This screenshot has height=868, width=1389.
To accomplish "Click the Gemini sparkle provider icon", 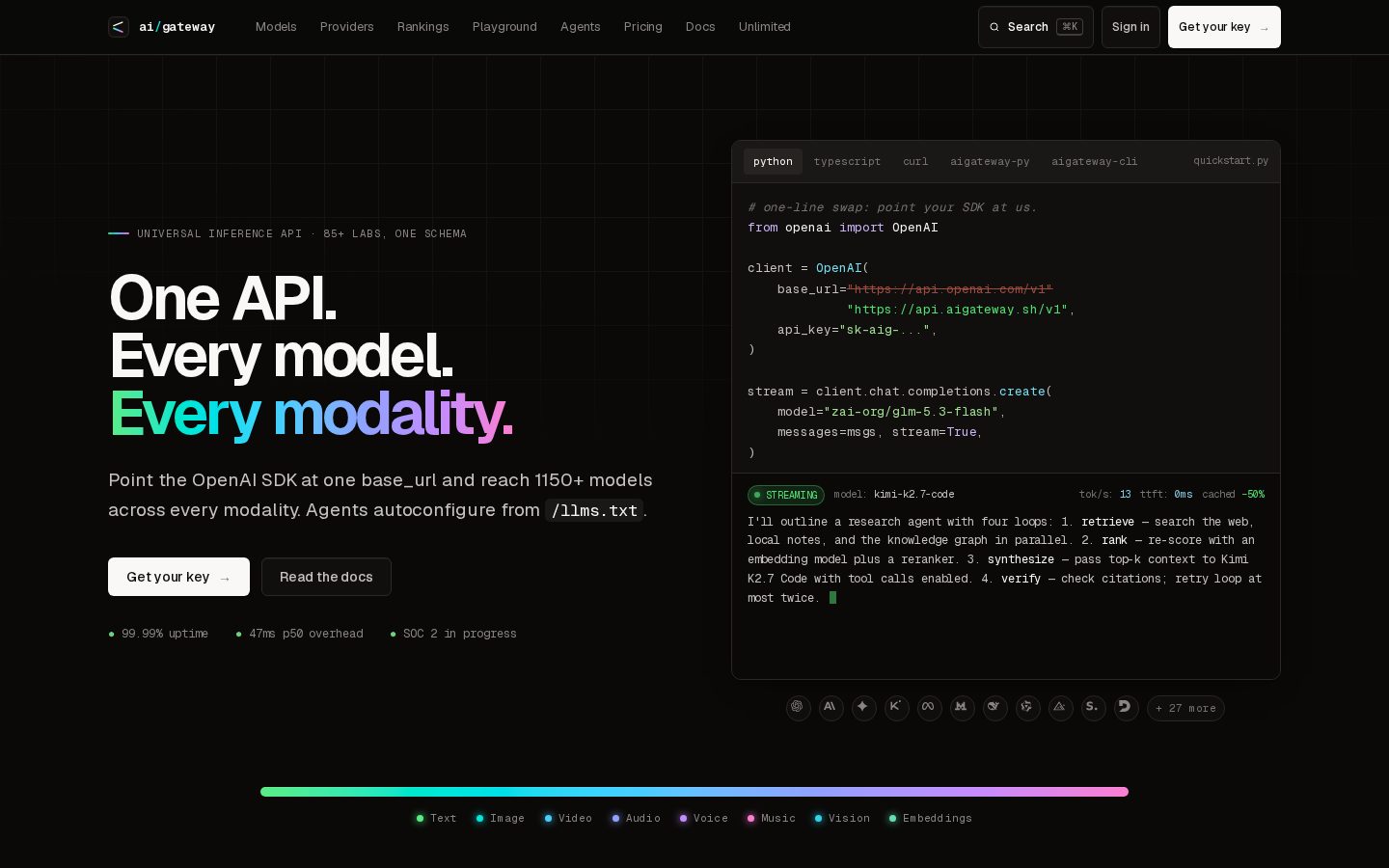I will tap(863, 708).
